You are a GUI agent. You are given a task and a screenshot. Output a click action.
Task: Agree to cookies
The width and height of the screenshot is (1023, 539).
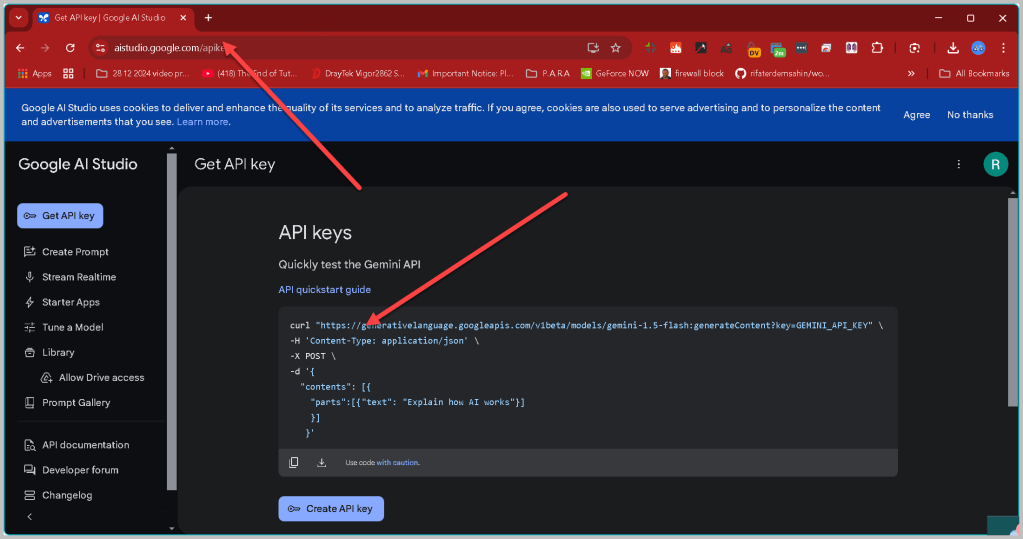tap(917, 115)
